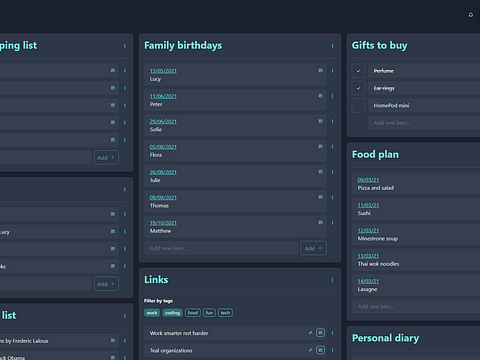Focus Add new item field in Food plan

coord(416,306)
